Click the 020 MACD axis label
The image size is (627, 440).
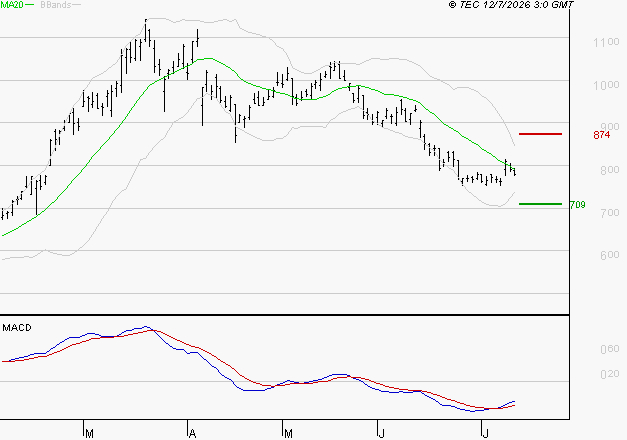(x=610, y=374)
